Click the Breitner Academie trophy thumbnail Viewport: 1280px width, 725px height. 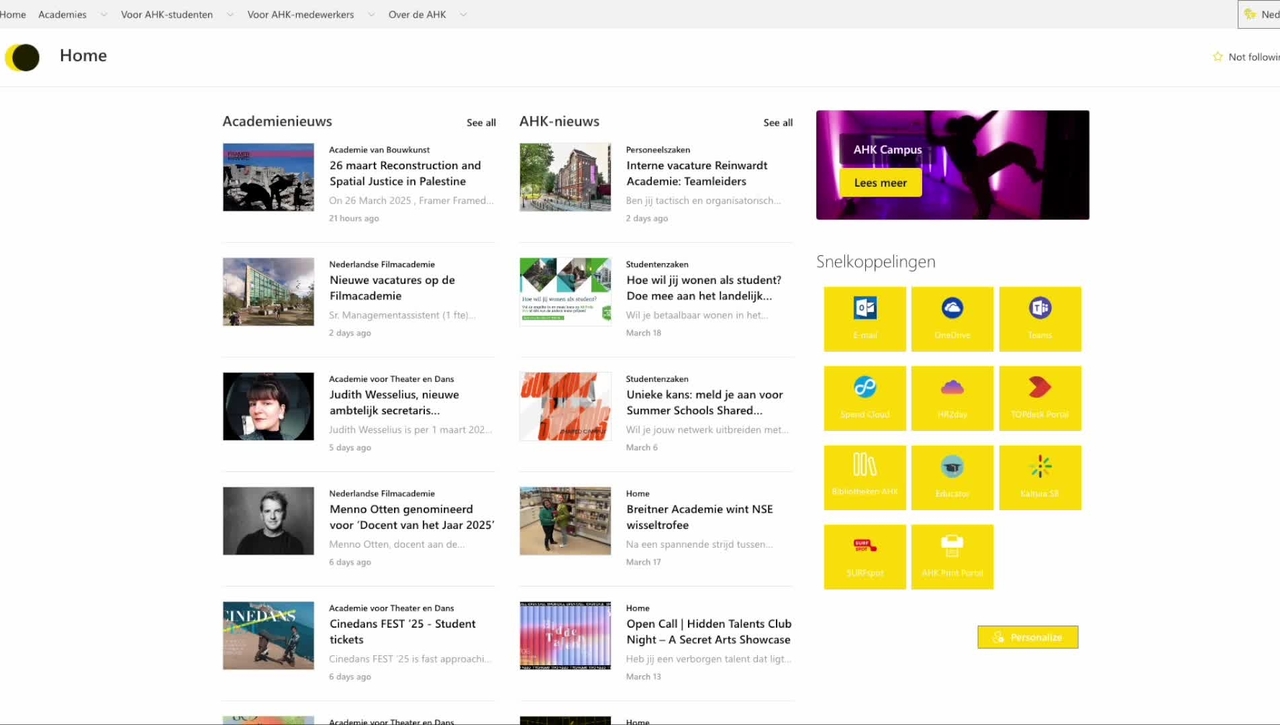coord(565,521)
